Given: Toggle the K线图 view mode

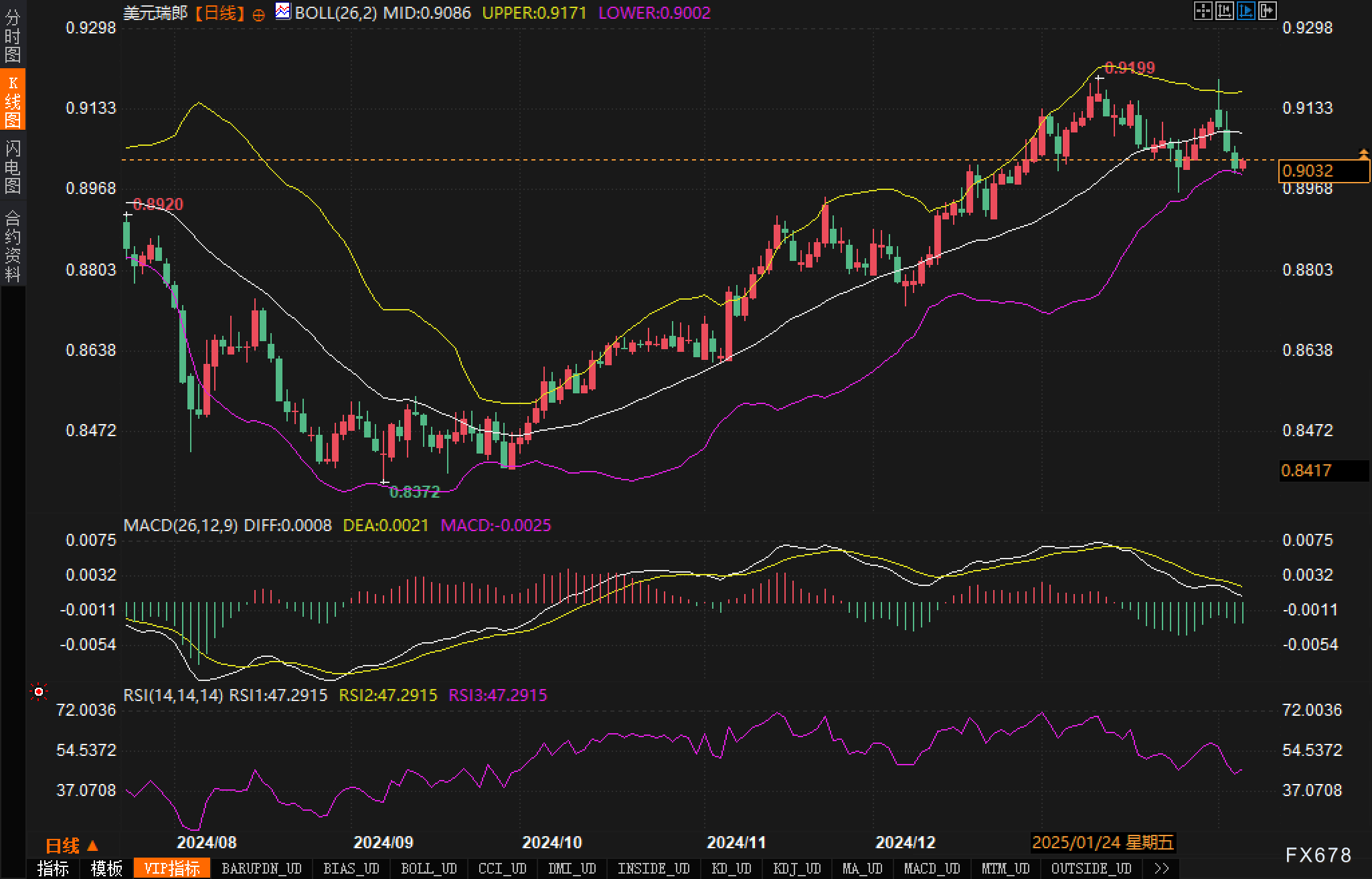Looking at the screenshot, I should point(13,100).
